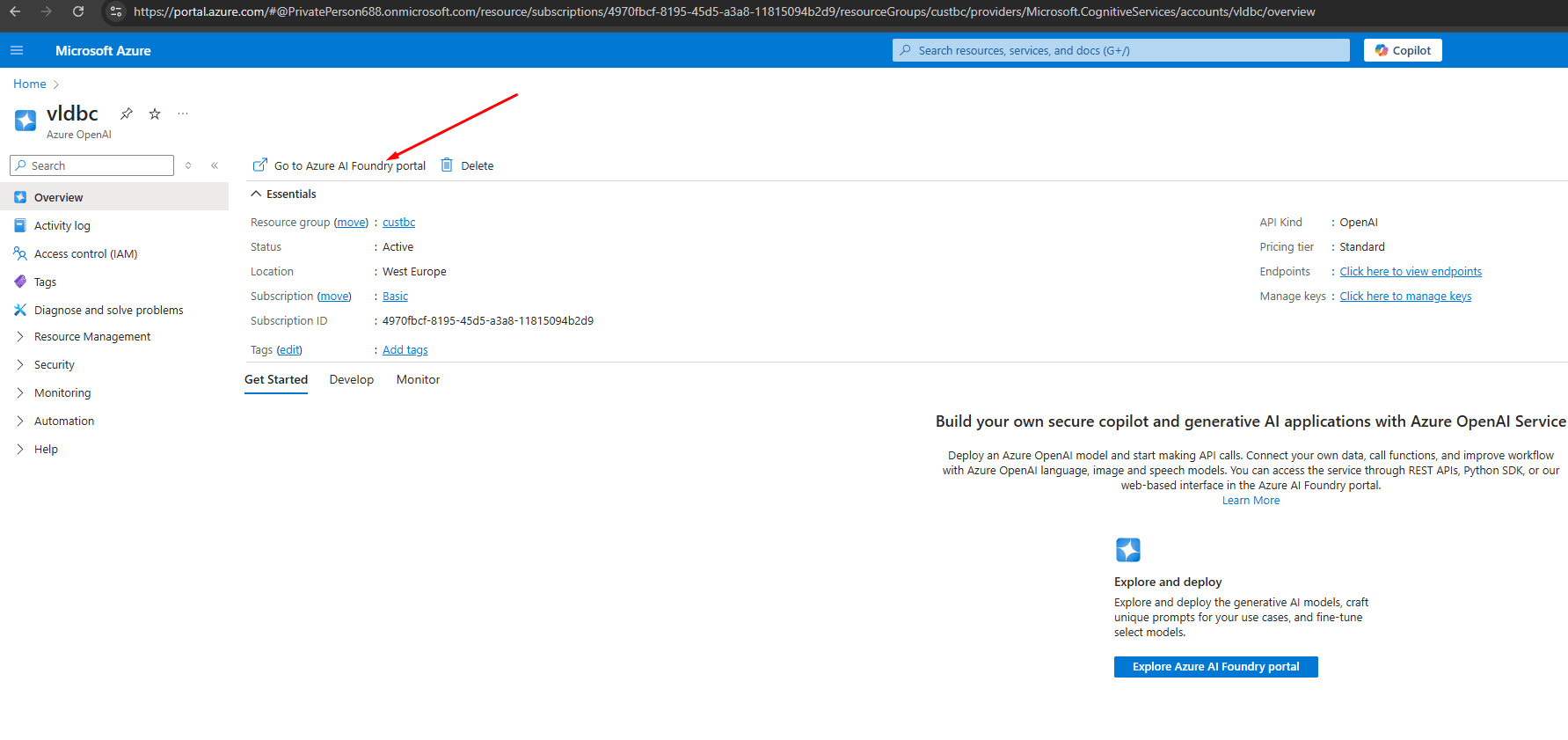Click the browser address bar URL

point(724,11)
